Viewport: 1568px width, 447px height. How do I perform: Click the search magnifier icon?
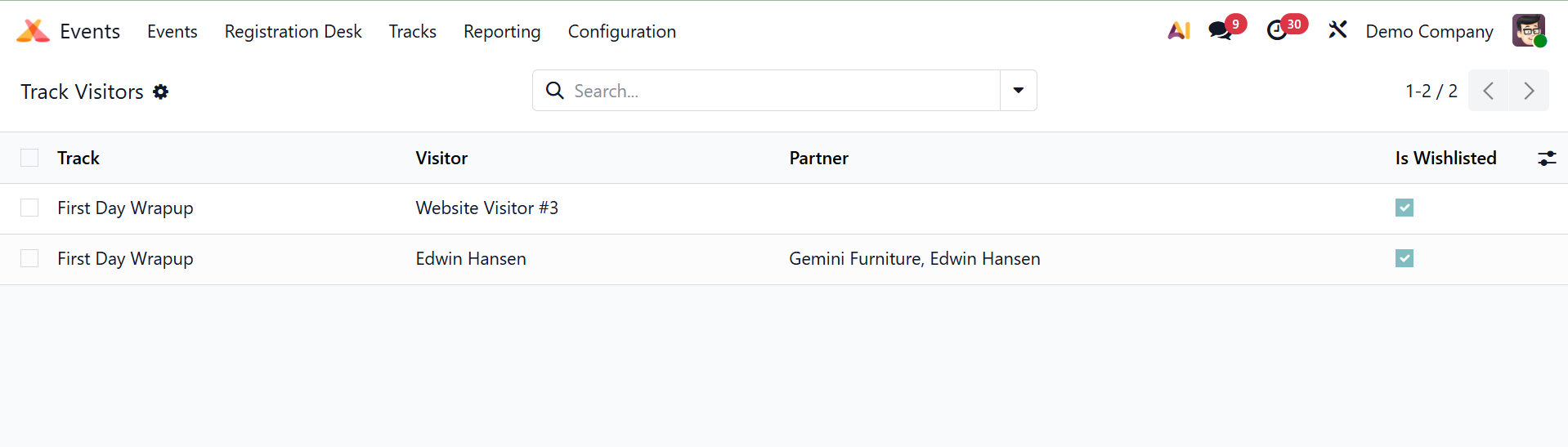(x=555, y=91)
